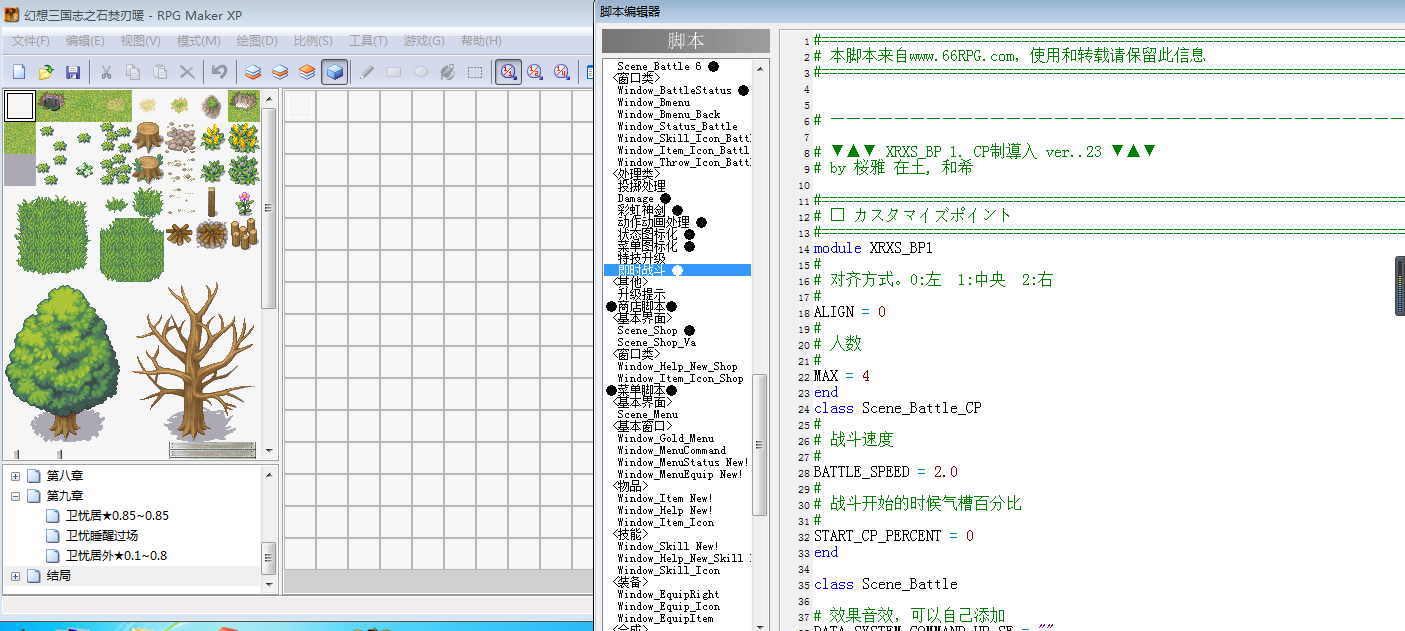This screenshot has height=631, width=1405.
Task: Open 绘图(D) menu
Action: (257, 40)
